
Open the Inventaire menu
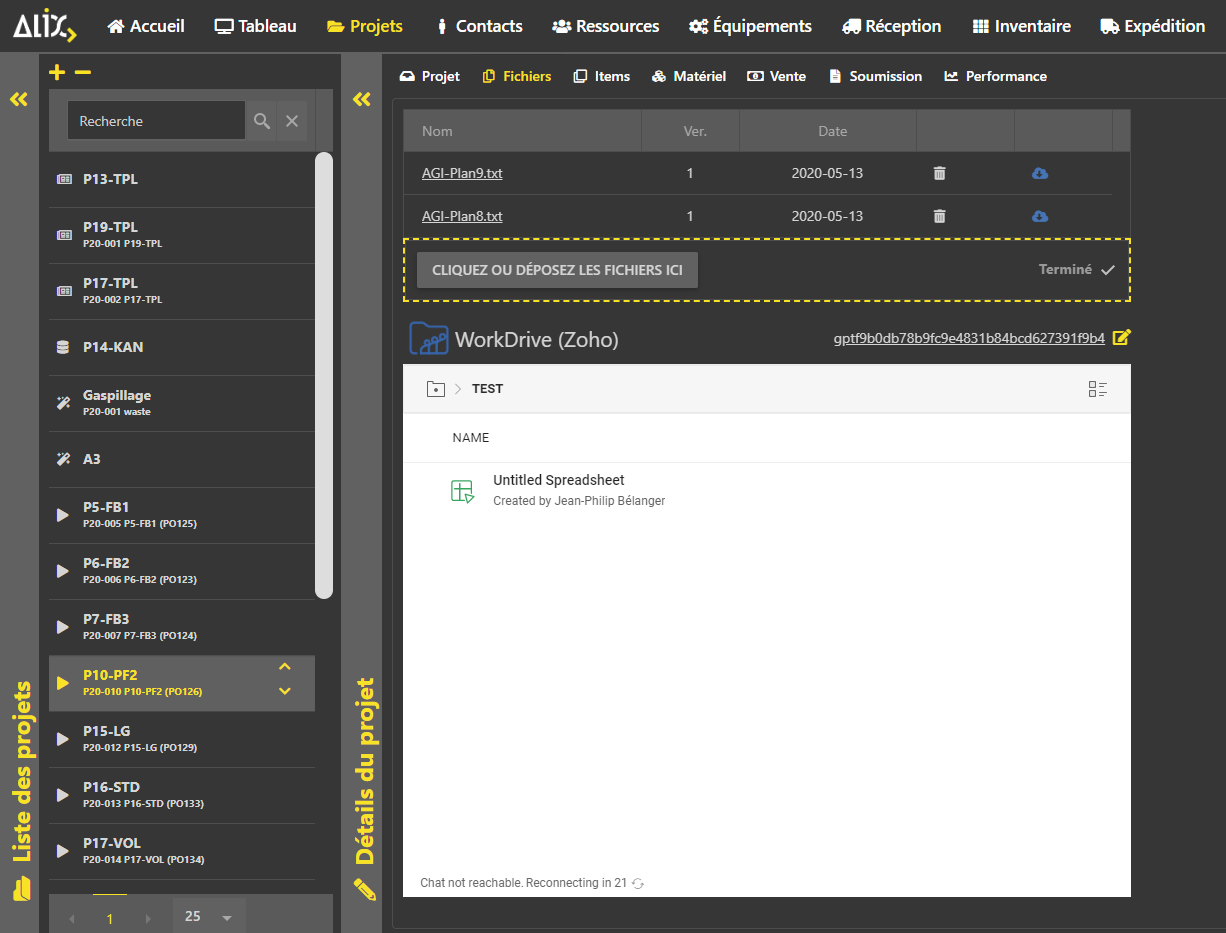(1021, 26)
